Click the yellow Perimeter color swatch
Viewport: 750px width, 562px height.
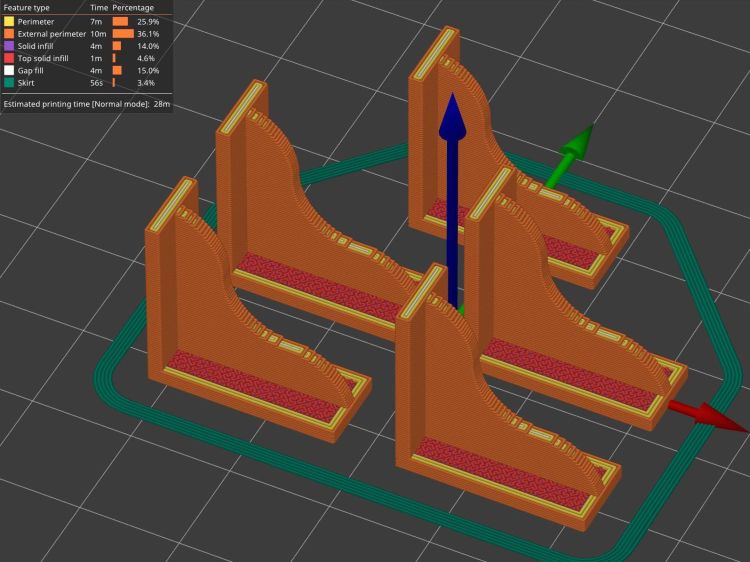[x=9, y=21]
